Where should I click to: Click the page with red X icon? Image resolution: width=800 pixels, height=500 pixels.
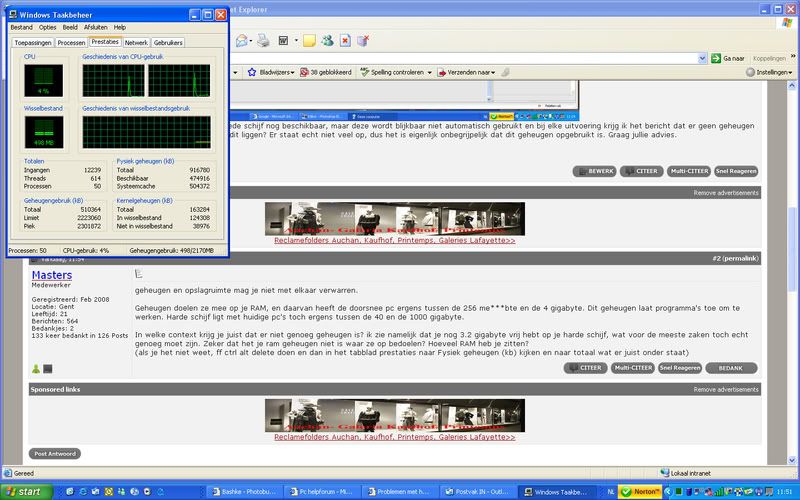(345, 41)
